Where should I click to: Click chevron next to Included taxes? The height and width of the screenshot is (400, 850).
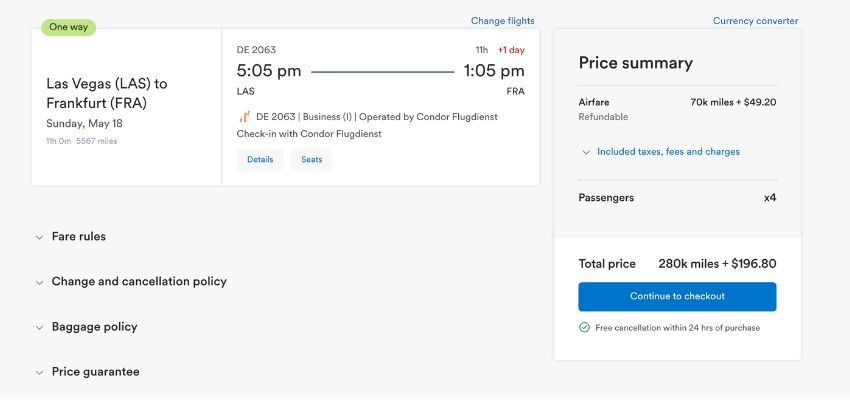[586, 152]
